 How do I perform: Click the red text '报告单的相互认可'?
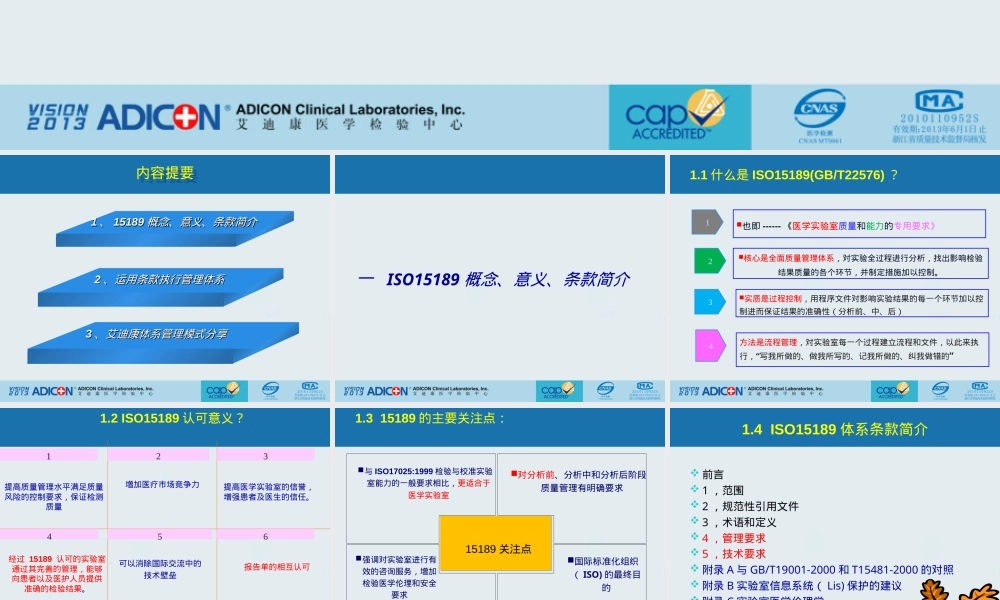point(276,566)
